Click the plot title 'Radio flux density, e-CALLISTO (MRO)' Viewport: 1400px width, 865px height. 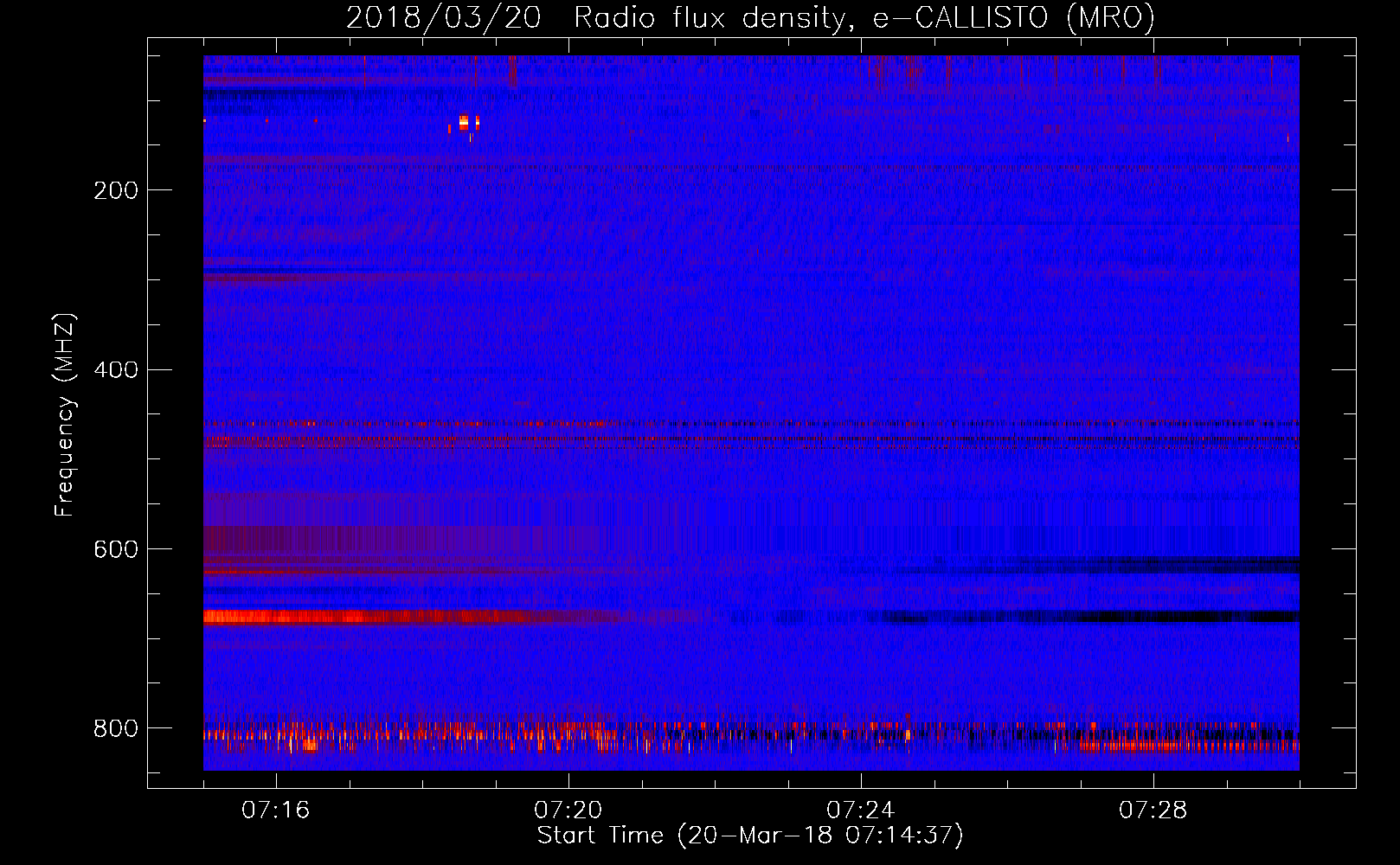click(864, 17)
